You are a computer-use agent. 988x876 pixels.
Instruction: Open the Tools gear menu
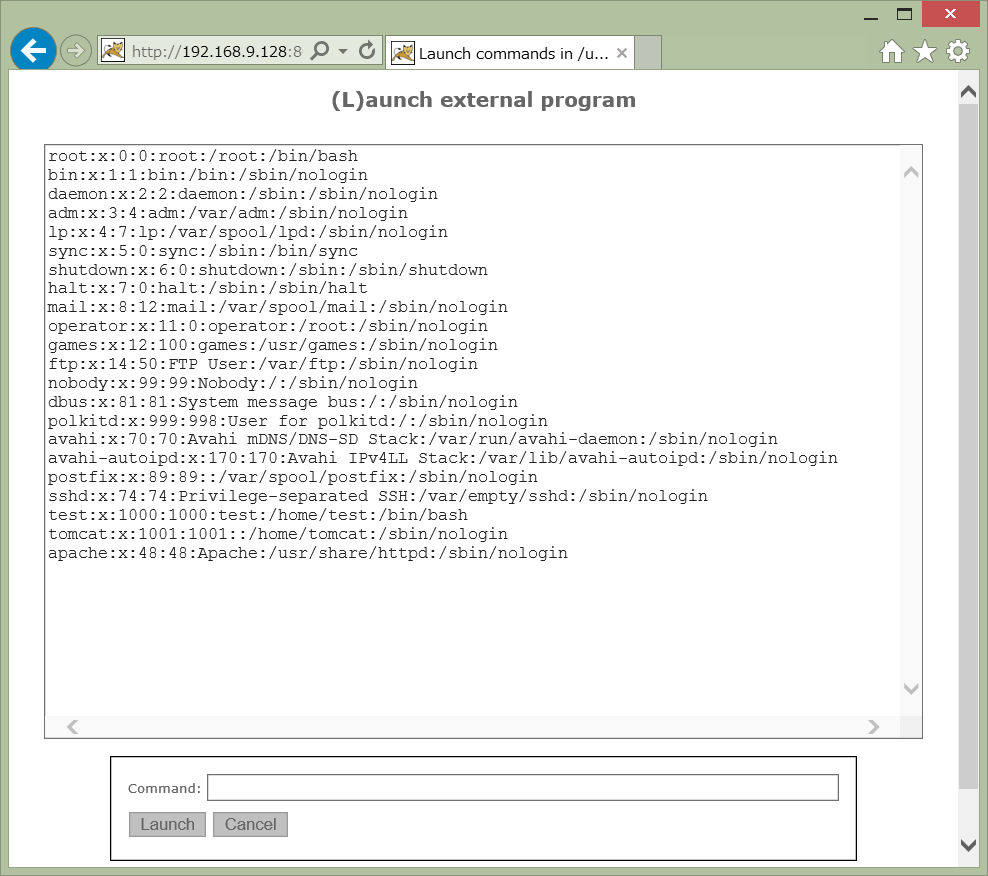[x=958, y=52]
